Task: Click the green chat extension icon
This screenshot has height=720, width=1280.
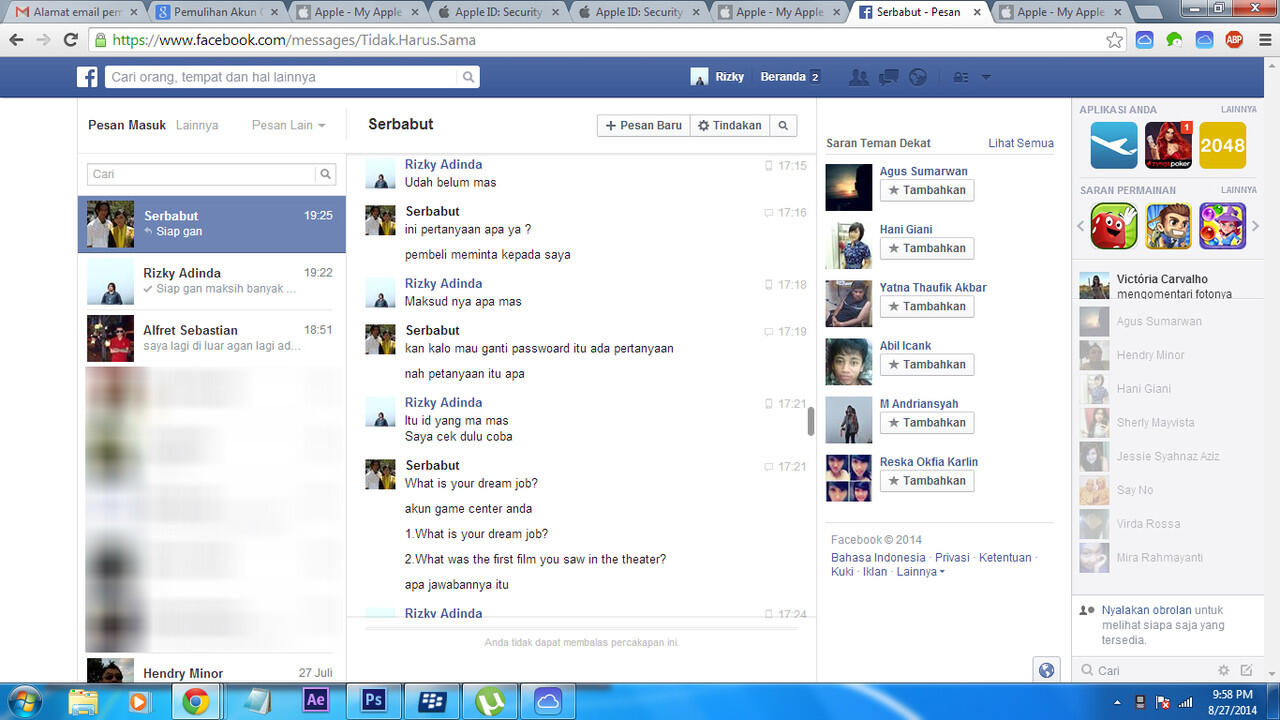Action: click(1175, 40)
